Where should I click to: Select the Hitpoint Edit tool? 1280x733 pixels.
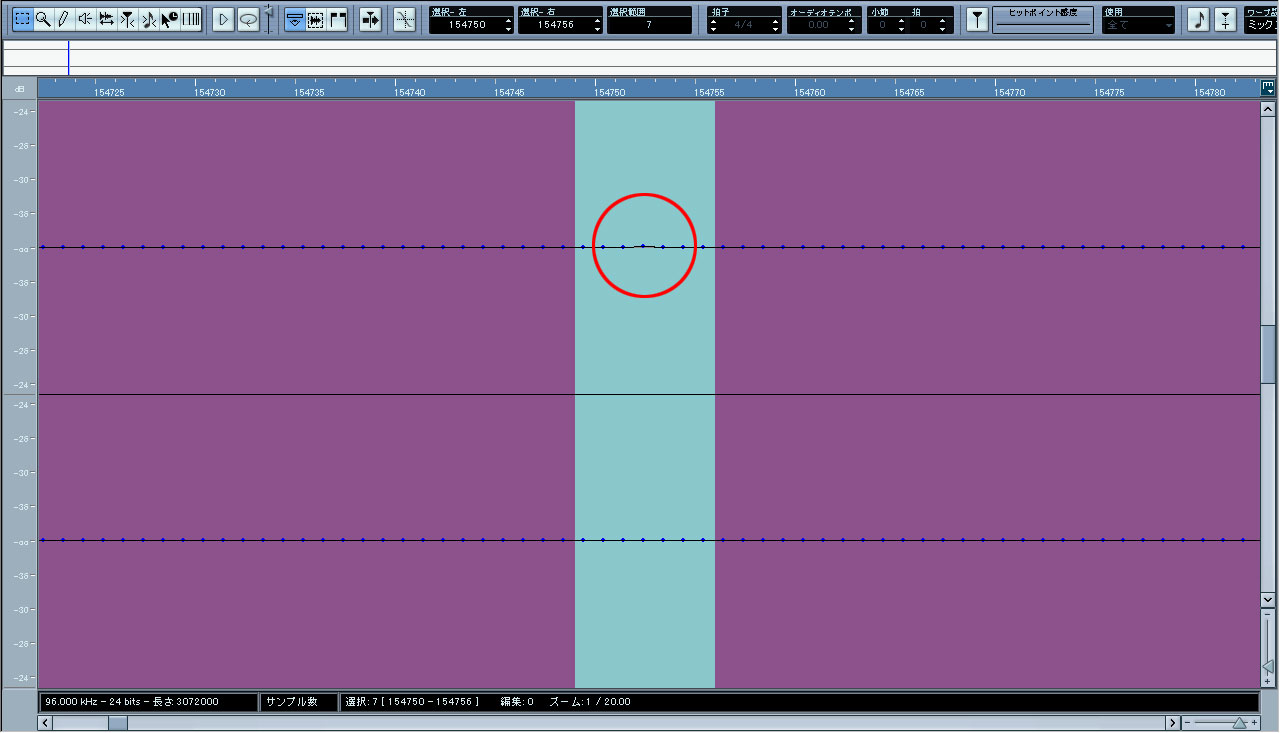[127, 19]
